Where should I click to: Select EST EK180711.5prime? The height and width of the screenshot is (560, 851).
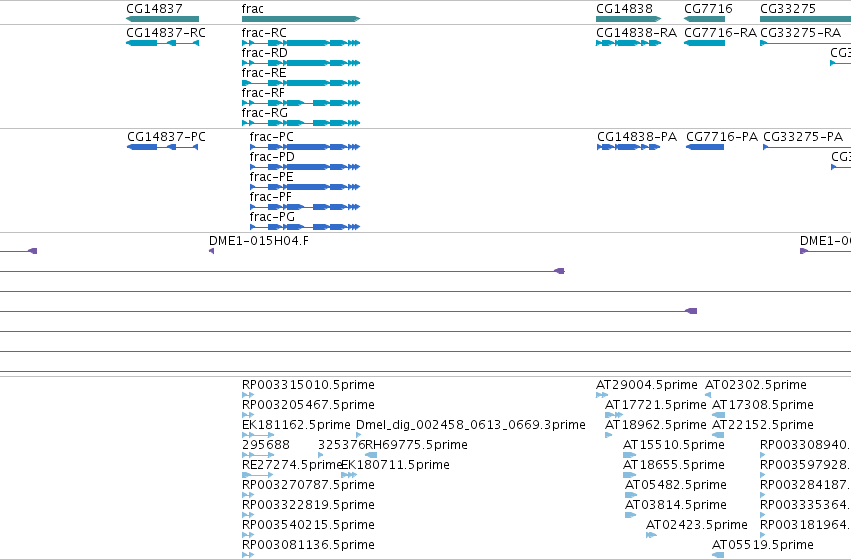349,475
